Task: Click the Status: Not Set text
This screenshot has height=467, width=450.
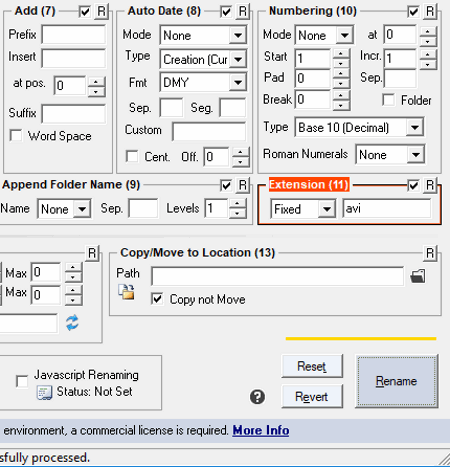Action: 94,392
